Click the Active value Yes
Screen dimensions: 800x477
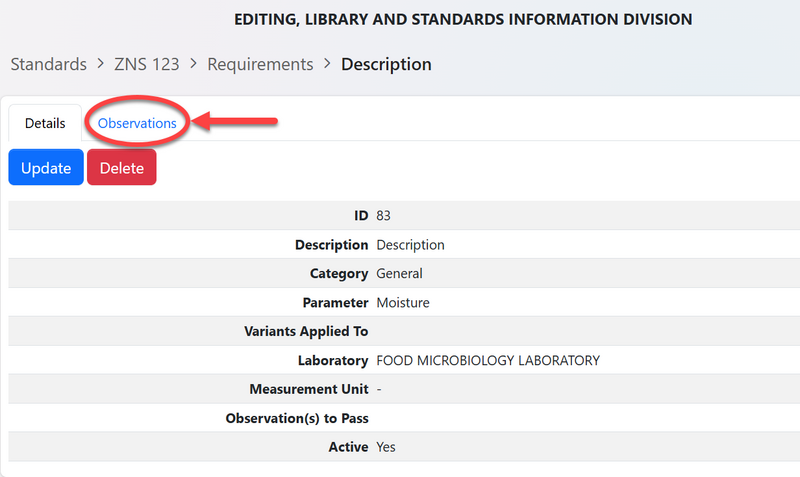(x=386, y=447)
